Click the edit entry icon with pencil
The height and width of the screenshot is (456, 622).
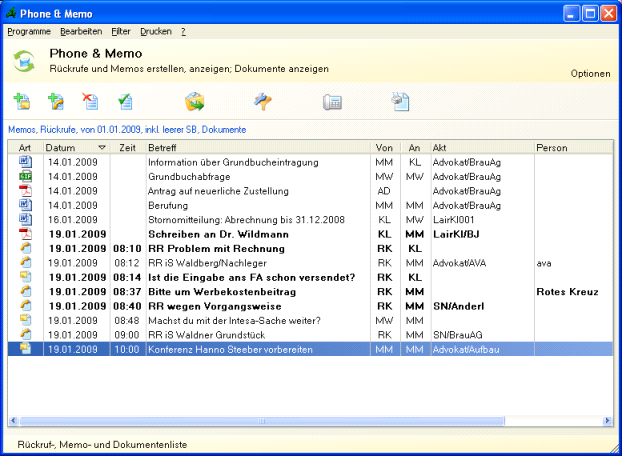[56, 101]
